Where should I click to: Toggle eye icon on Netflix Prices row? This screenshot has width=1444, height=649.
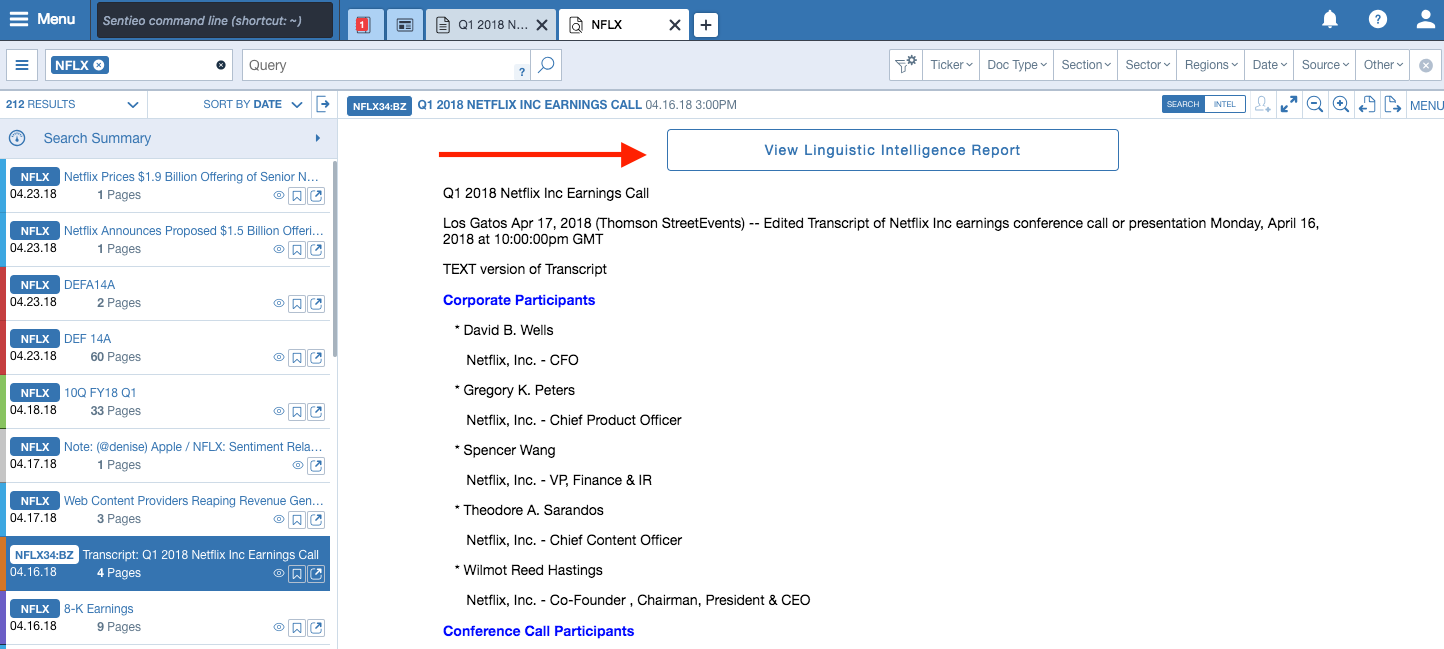coord(279,196)
